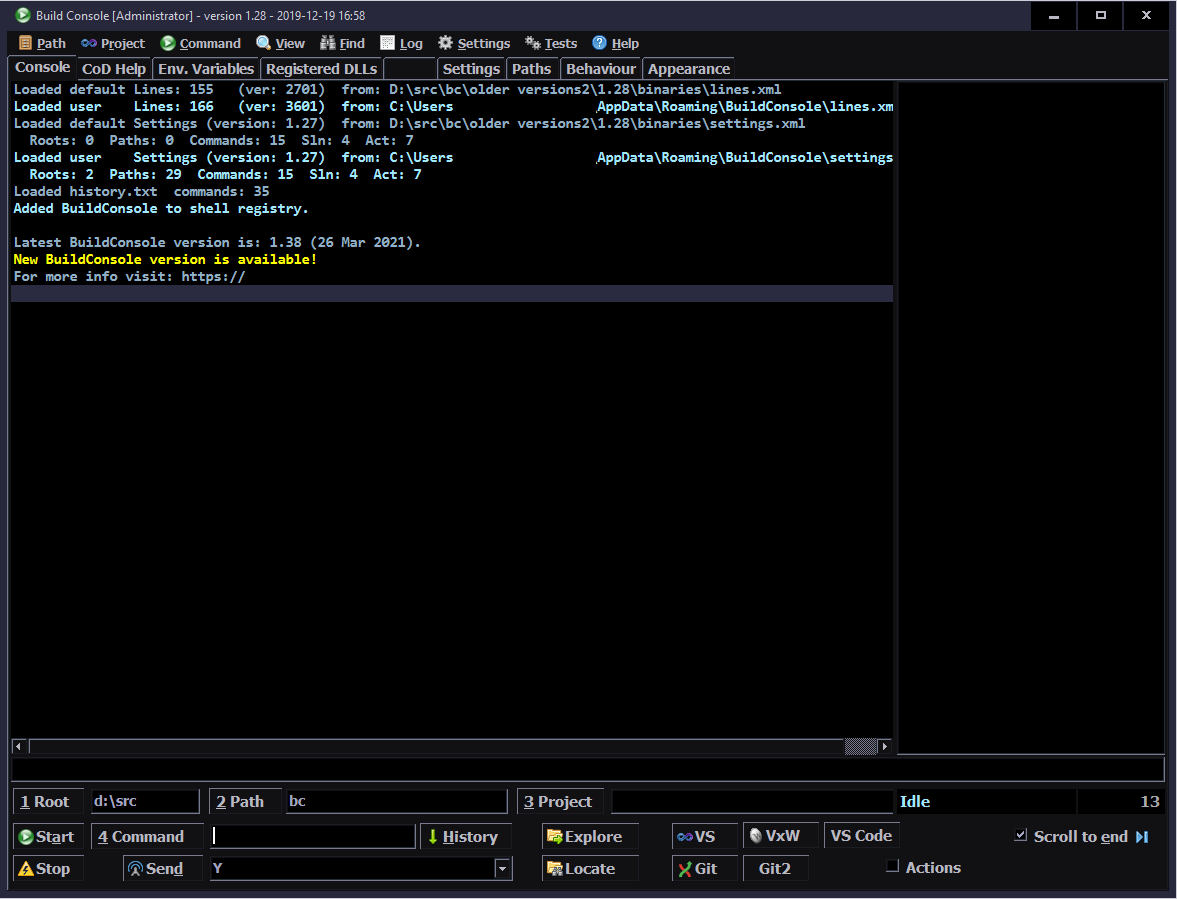Enable the Actions checkbox
1177x899 pixels.
click(893, 866)
